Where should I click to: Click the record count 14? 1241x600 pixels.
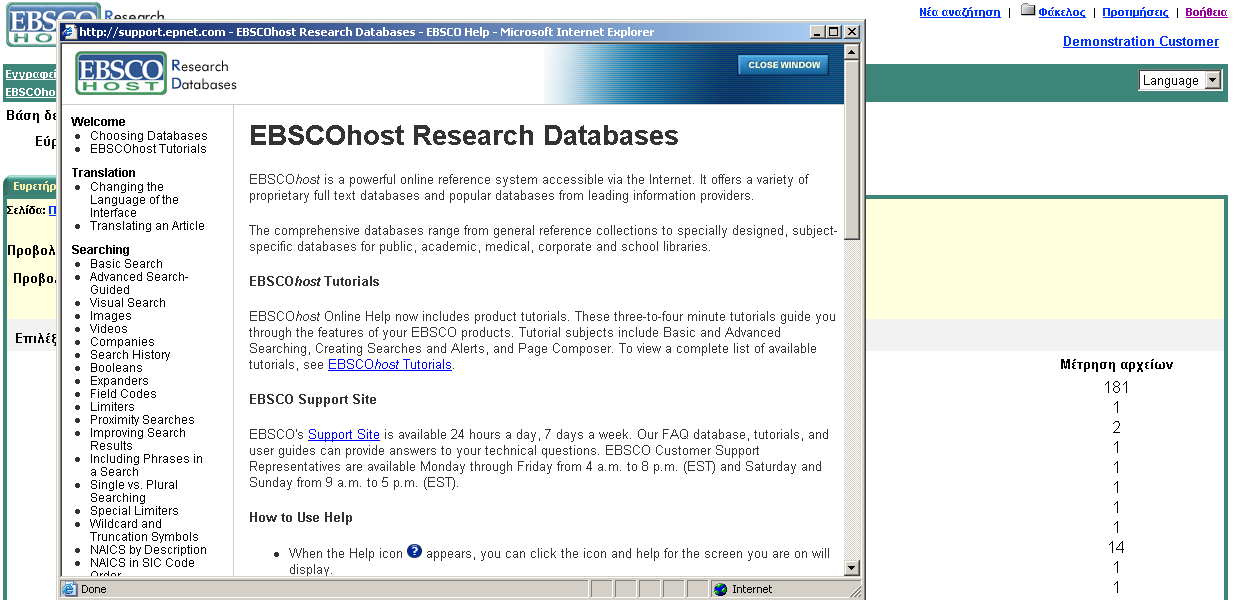coord(1116,548)
